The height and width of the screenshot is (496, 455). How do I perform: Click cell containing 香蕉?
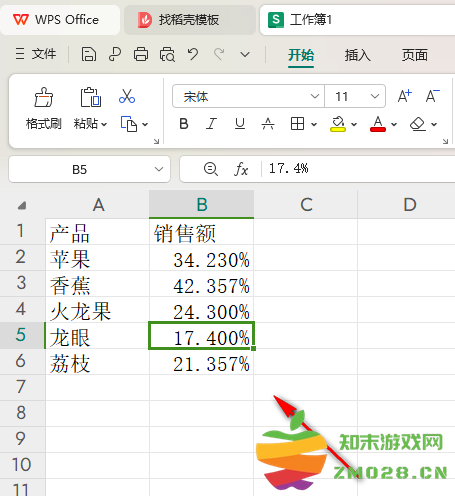point(97,284)
